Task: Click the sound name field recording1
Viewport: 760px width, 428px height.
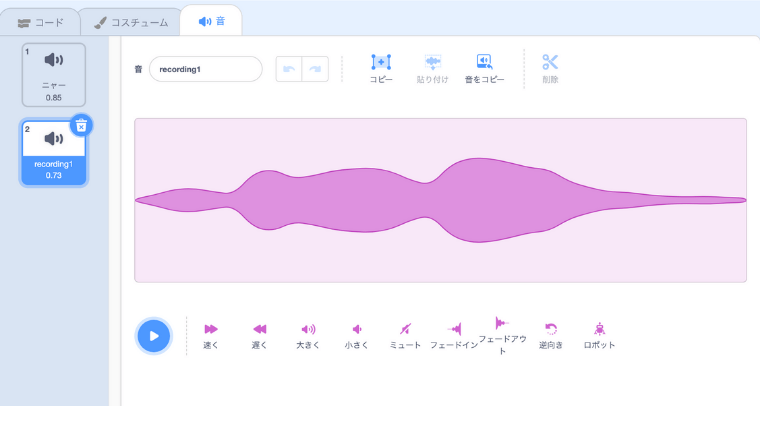Action: coord(206,69)
